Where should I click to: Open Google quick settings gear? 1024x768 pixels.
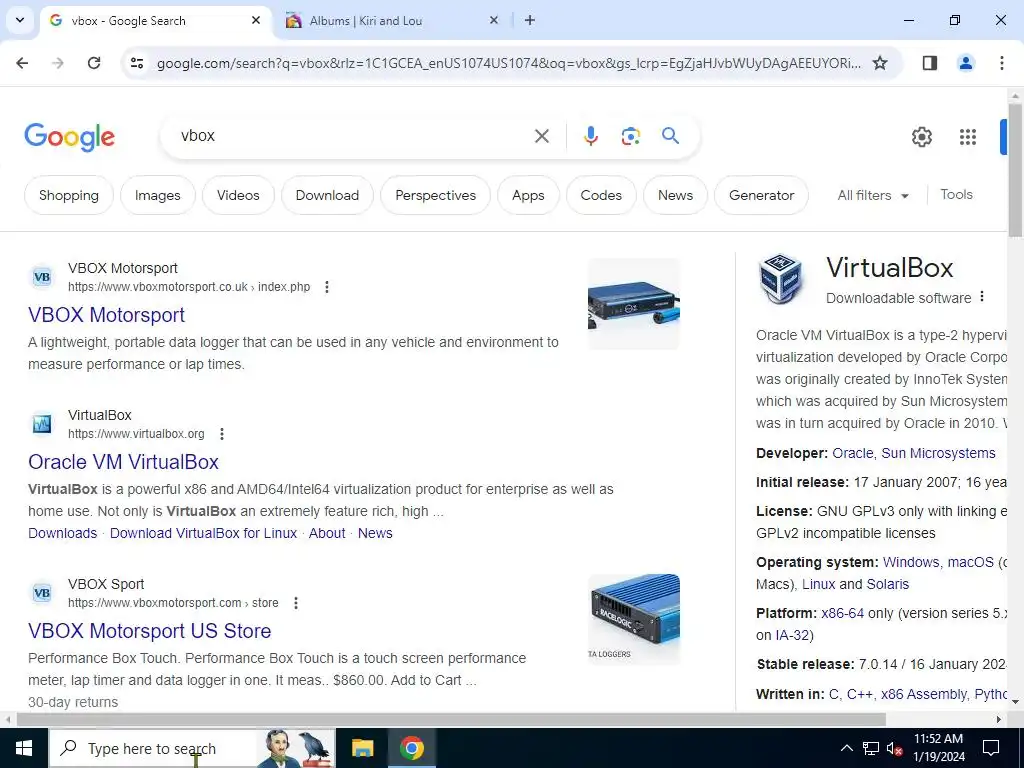pos(921,136)
